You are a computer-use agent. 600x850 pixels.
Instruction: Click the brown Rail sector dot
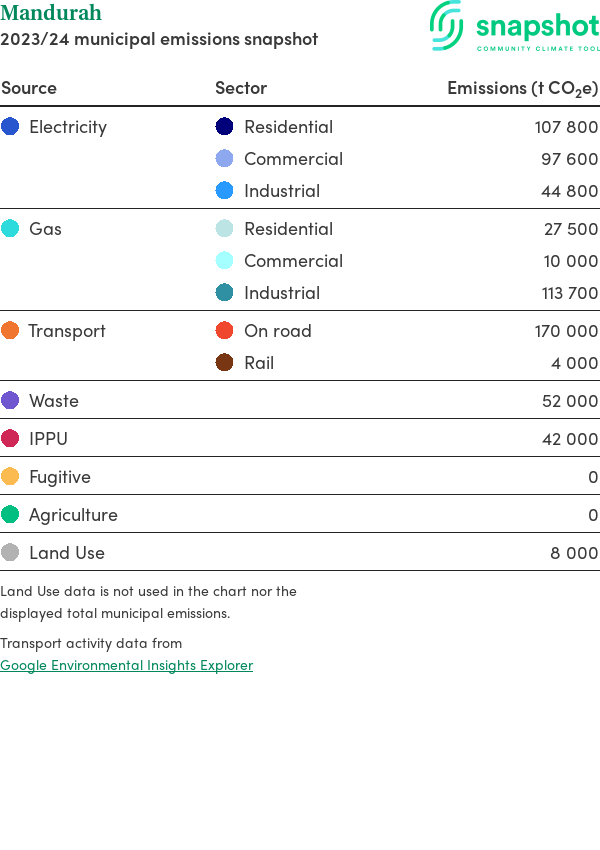click(225, 363)
